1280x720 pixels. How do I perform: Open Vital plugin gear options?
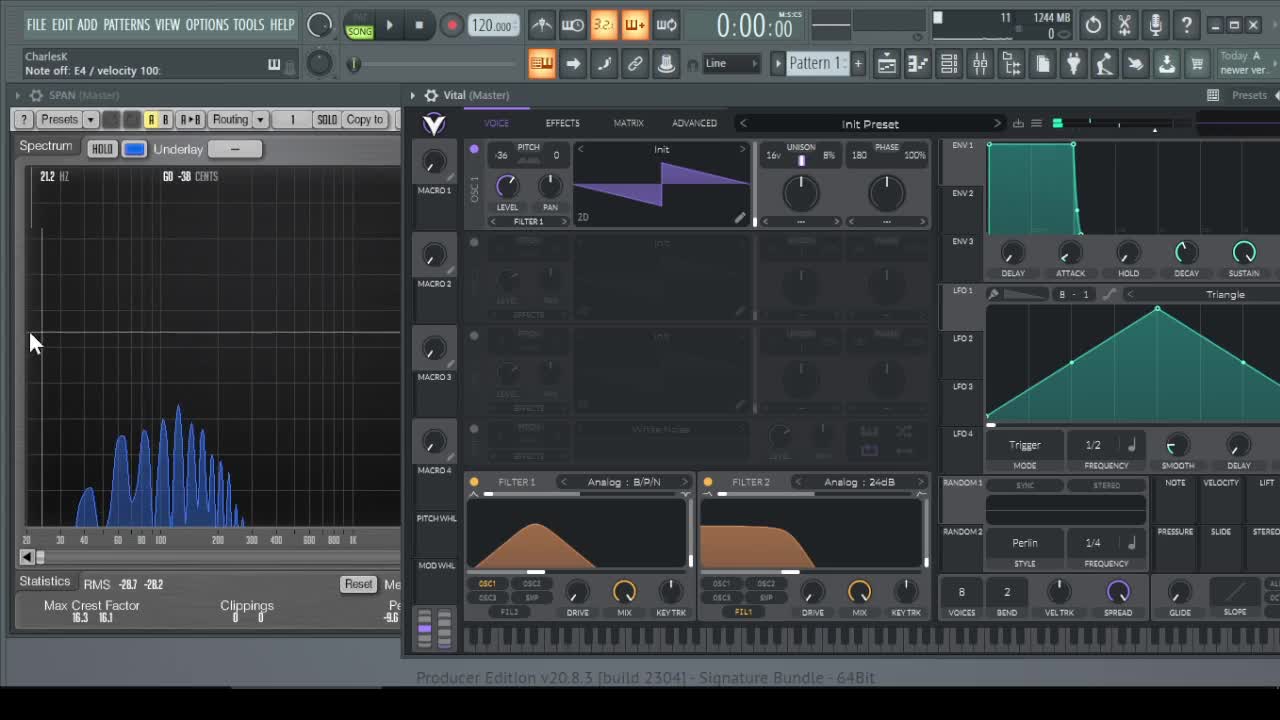[431, 95]
